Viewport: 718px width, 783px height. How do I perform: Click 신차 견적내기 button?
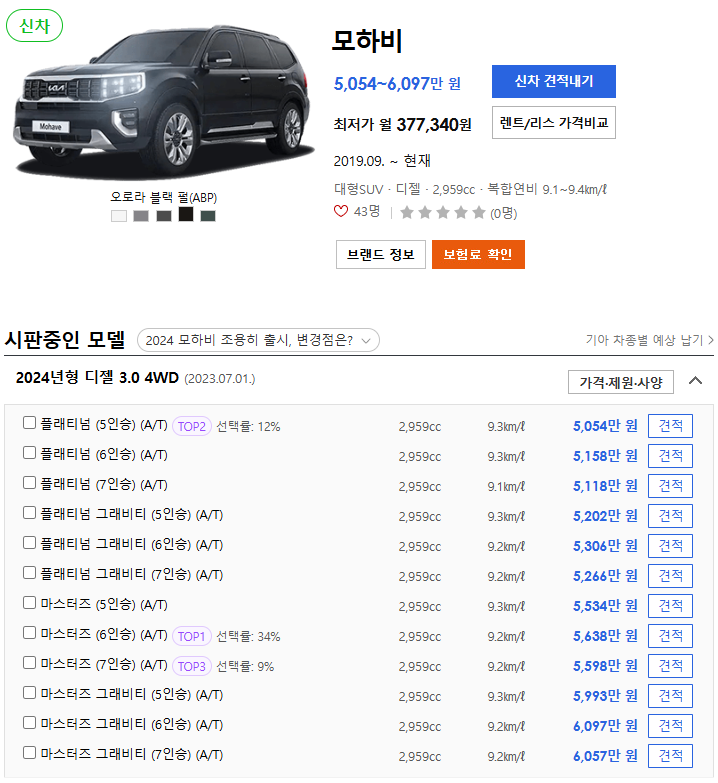554,81
